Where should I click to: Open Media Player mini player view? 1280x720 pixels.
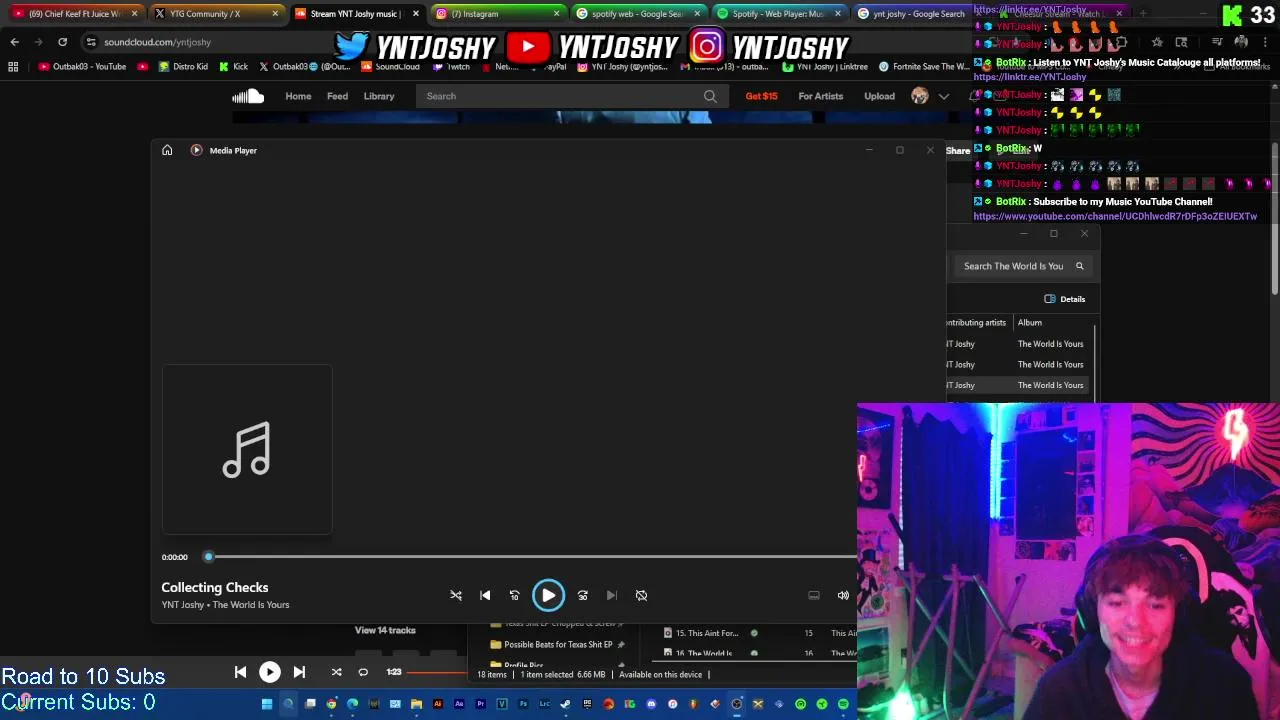click(814, 595)
